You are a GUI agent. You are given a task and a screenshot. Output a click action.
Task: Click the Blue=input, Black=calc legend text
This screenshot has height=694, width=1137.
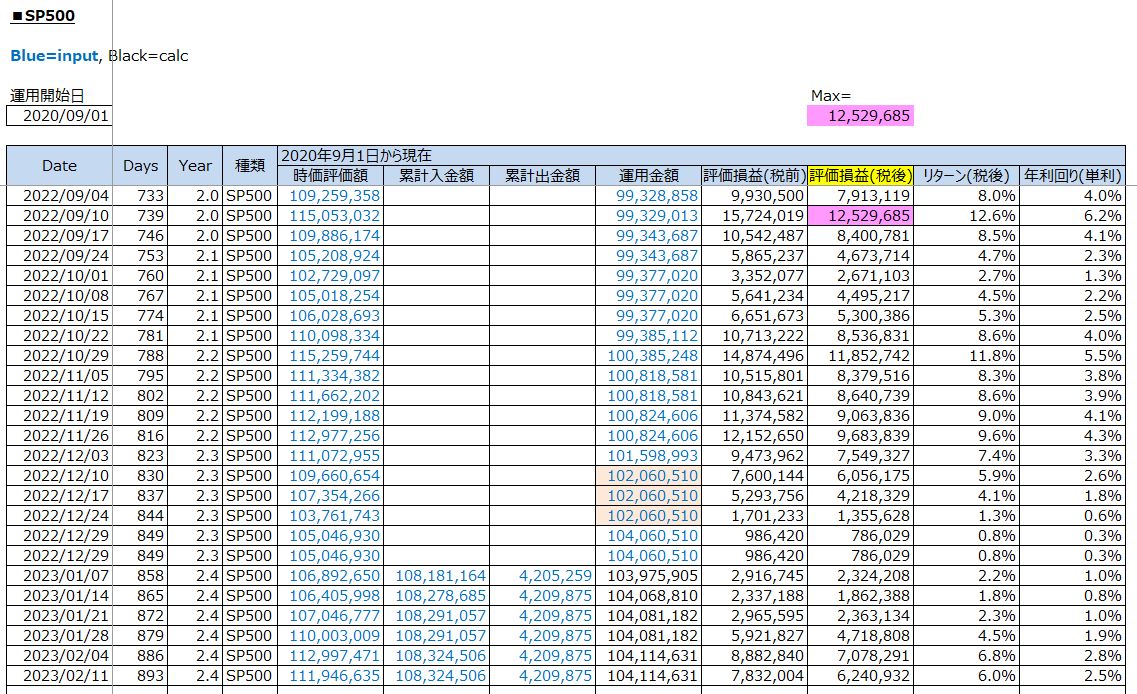tap(99, 56)
